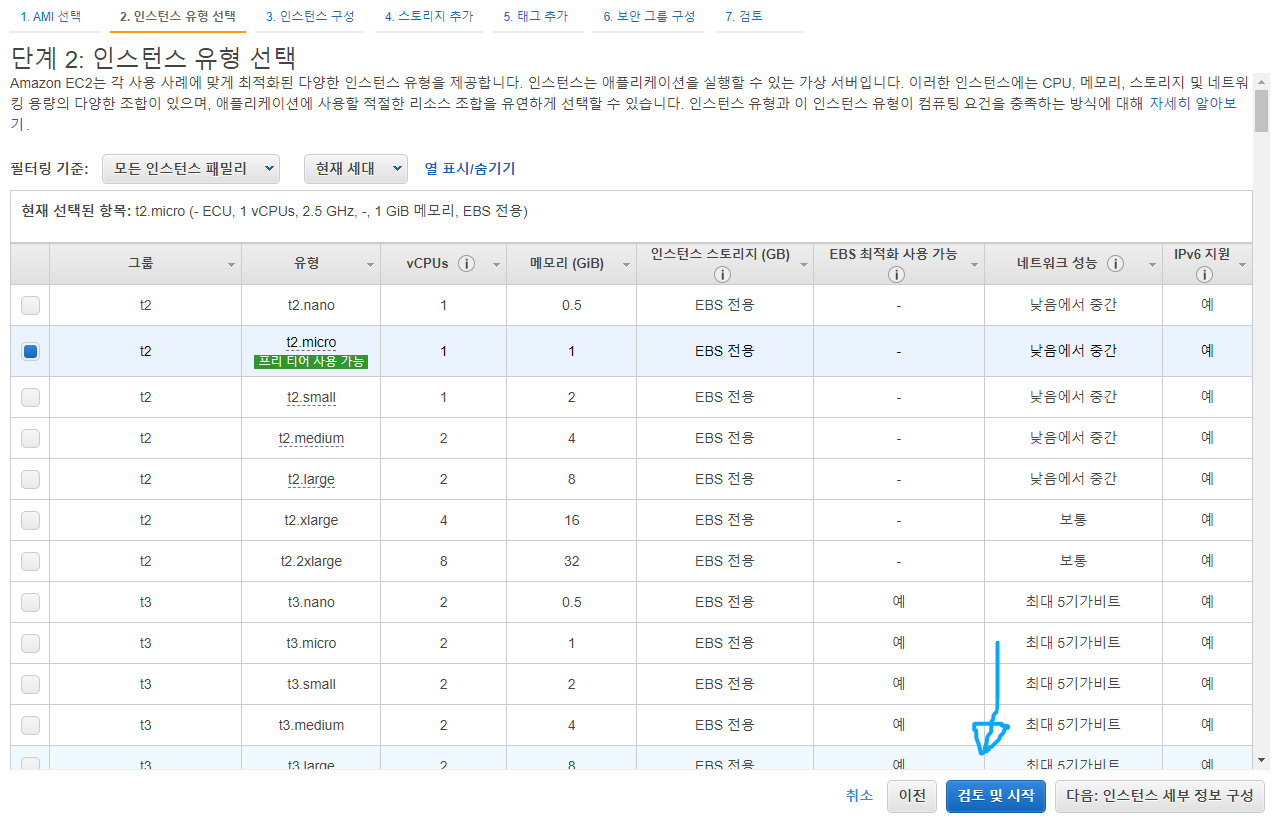Tick the t3.small instance checkbox

click(30, 684)
